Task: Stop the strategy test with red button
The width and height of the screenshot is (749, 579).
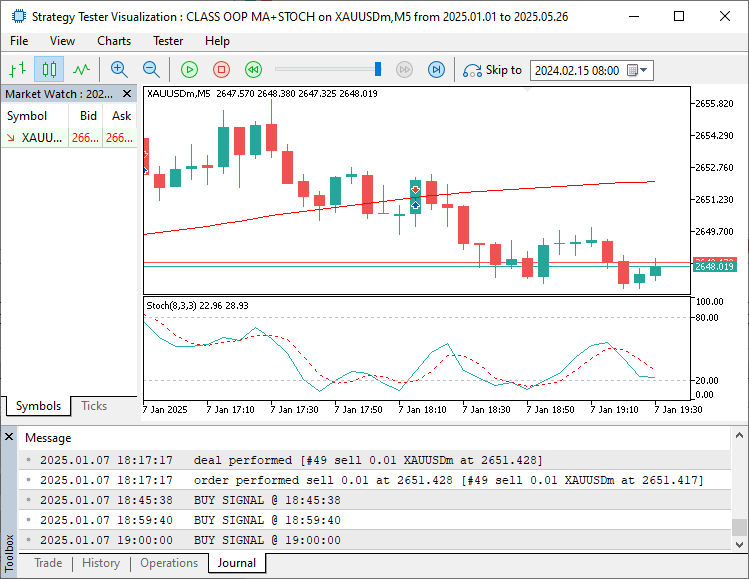Action: [x=222, y=70]
